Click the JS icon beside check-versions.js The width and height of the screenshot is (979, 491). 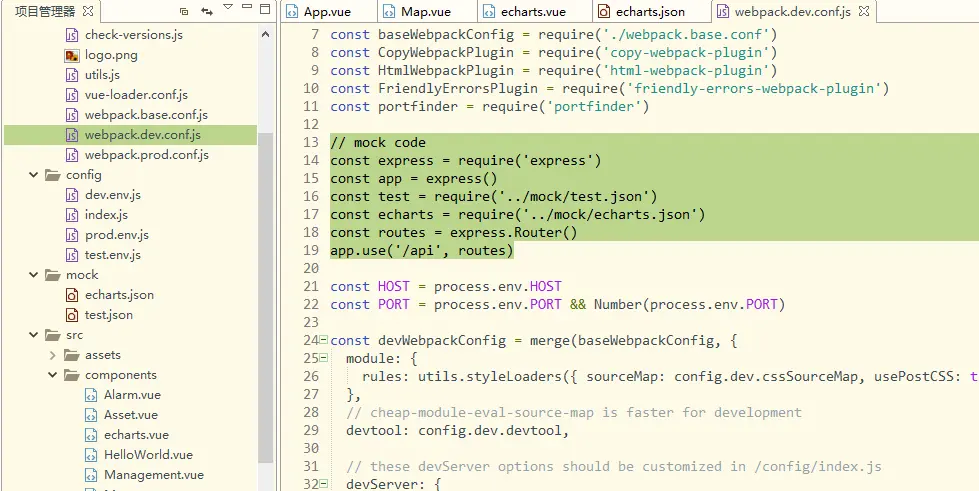[72, 35]
